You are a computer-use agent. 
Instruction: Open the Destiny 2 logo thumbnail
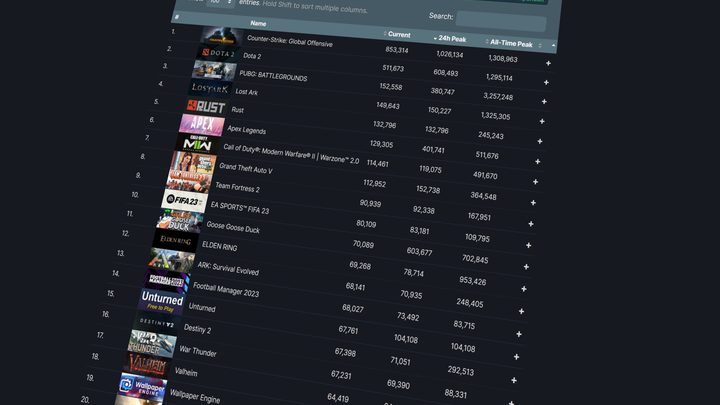point(156,324)
